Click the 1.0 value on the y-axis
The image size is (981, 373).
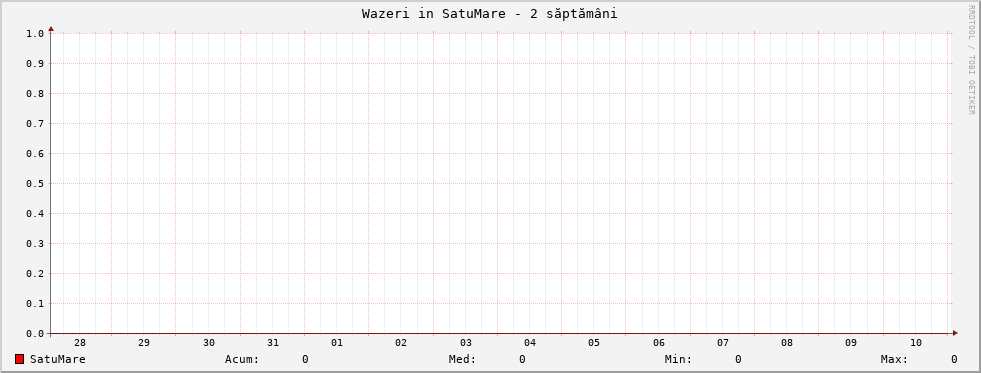35,33
